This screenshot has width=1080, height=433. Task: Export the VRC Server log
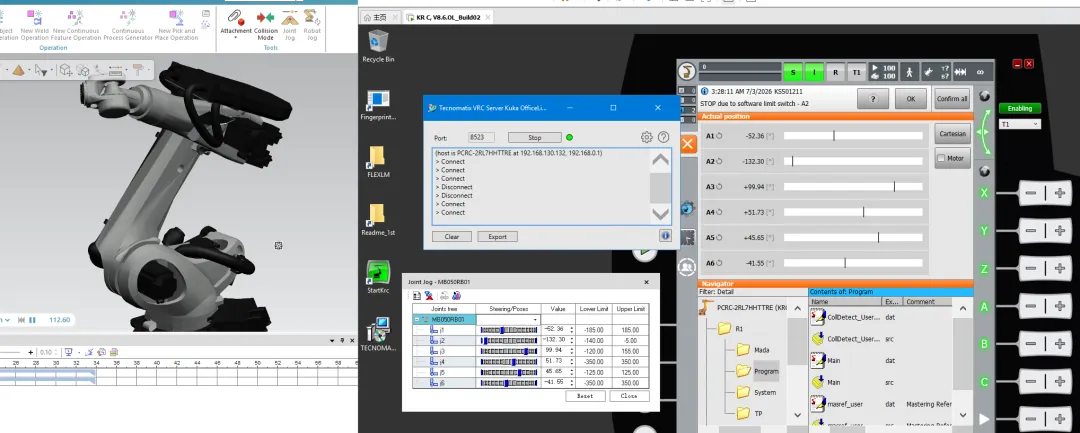[497, 236]
